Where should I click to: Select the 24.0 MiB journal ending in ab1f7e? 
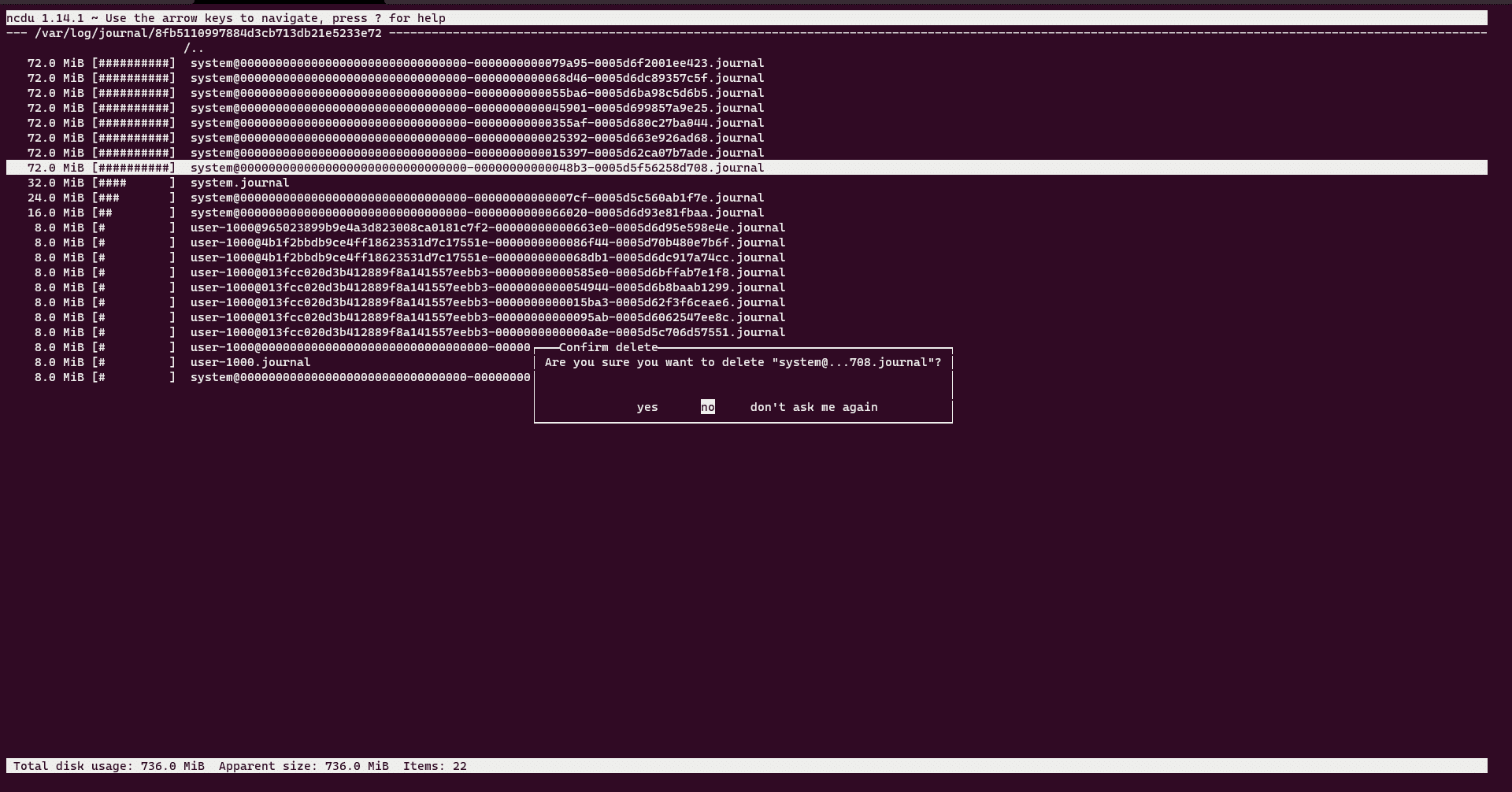(x=476, y=198)
